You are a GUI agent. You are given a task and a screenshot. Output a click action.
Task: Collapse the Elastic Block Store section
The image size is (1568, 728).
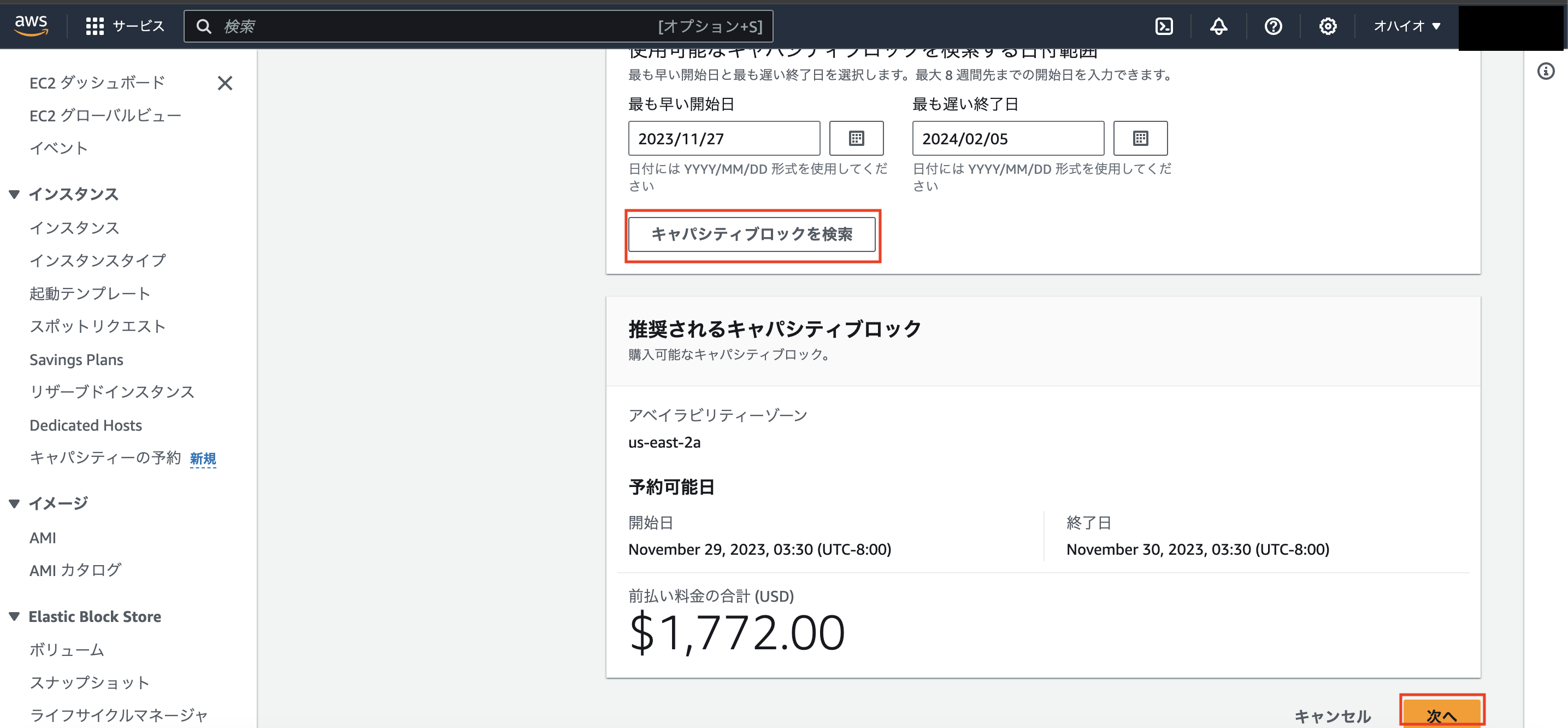click(x=14, y=616)
